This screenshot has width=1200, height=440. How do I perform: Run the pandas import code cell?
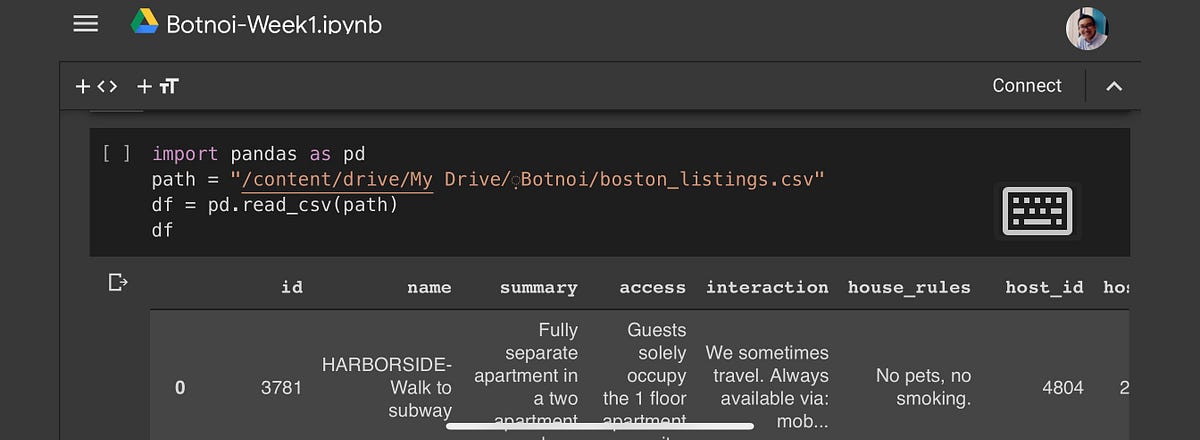click(x=116, y=154)
